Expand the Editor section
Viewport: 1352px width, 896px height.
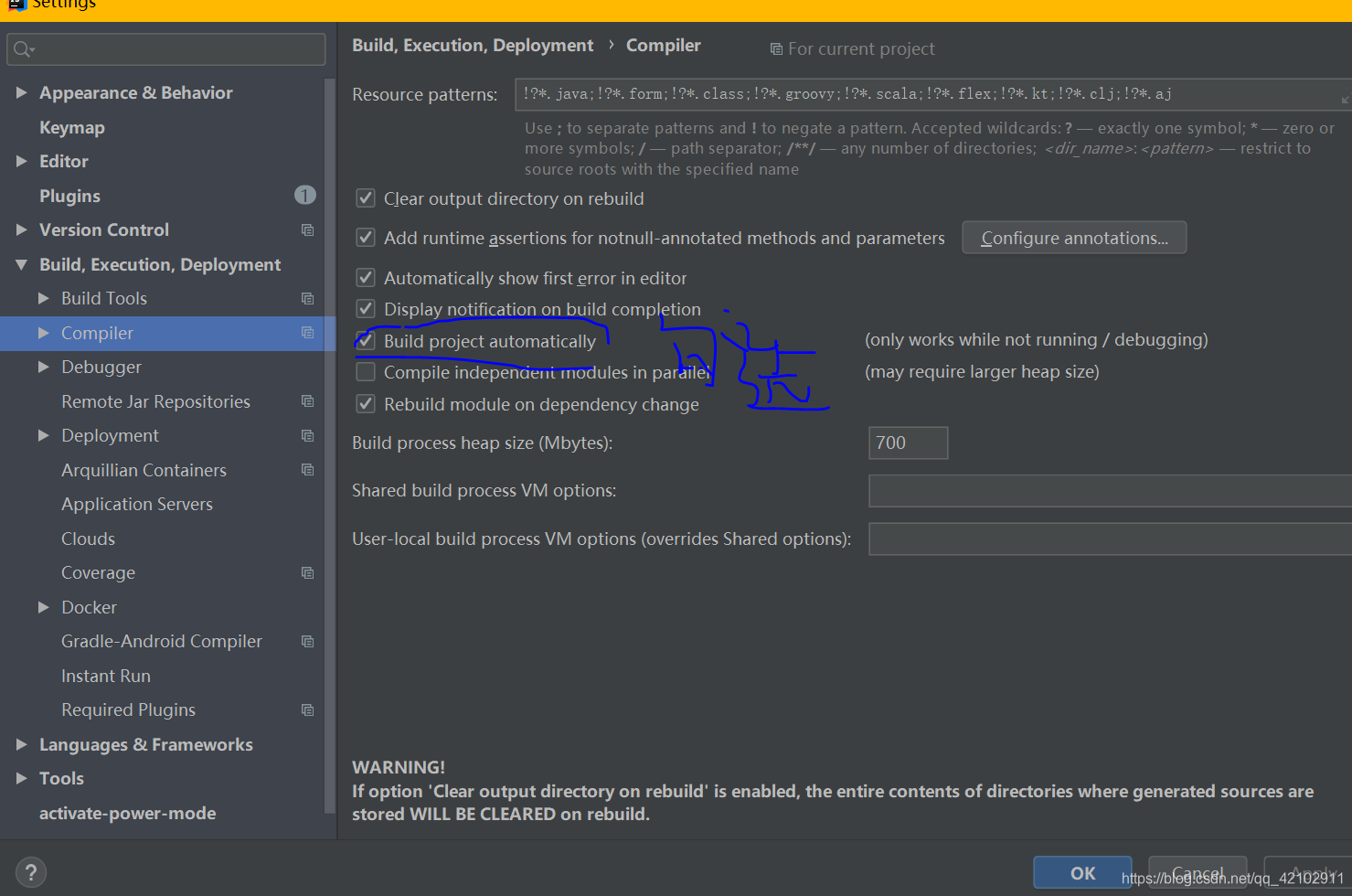click(x=21, y=161)
